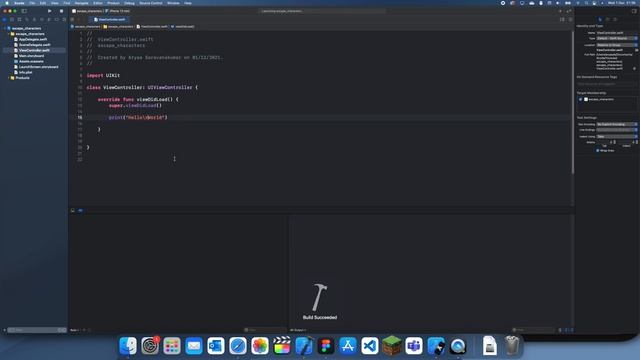Open the Edit menu

(43, 3)
